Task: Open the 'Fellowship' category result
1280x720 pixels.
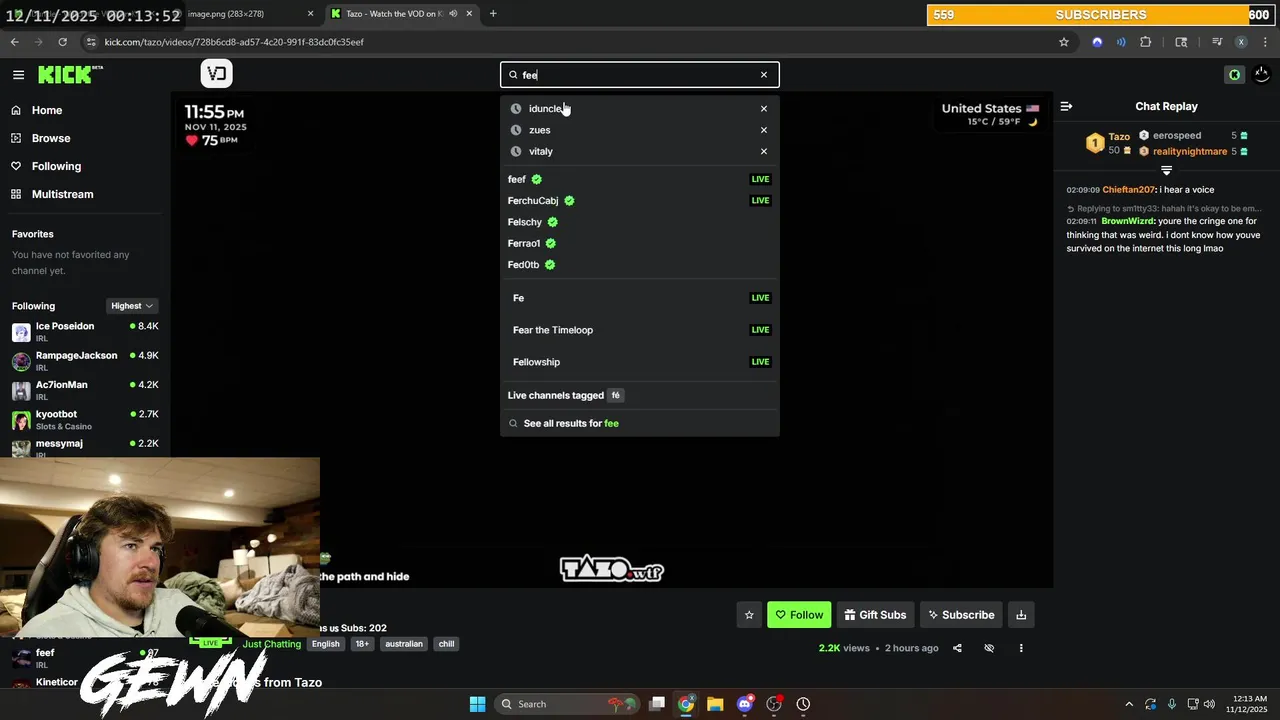Action: click(639, 362)
